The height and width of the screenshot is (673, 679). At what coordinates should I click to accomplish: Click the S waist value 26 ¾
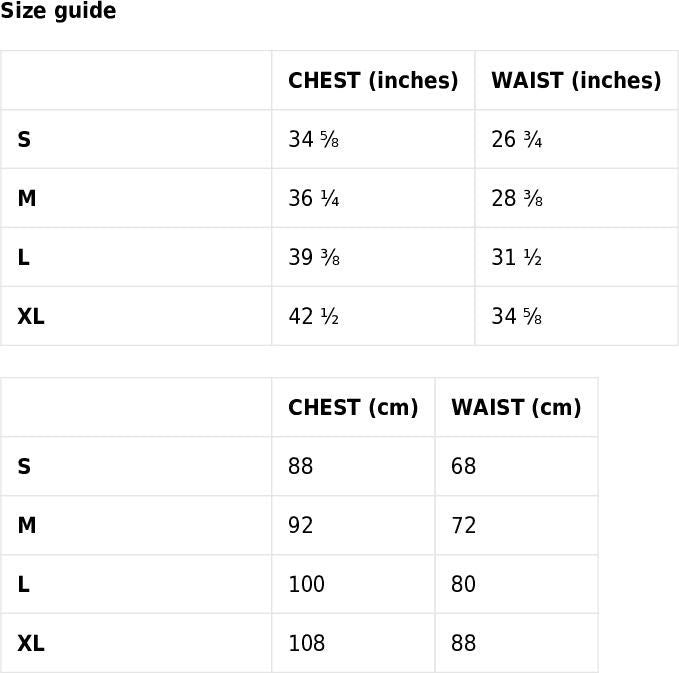click(517, 139)
